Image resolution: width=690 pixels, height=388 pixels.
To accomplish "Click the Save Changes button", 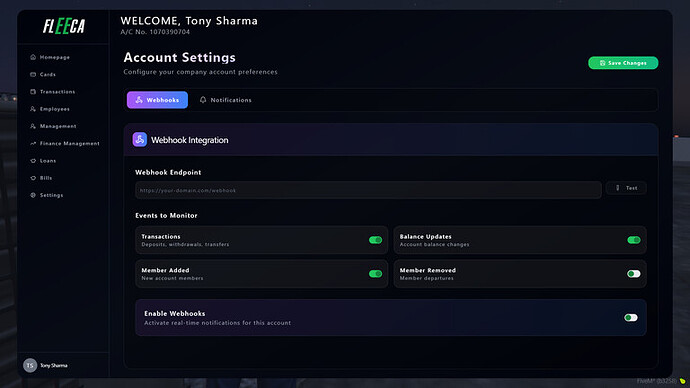I will pos(623,63).
